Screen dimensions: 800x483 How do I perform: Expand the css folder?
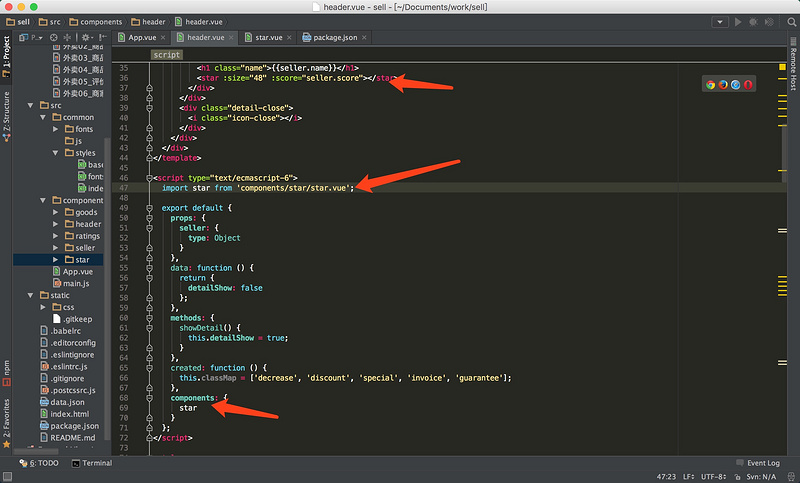click(x=43, y=307)
